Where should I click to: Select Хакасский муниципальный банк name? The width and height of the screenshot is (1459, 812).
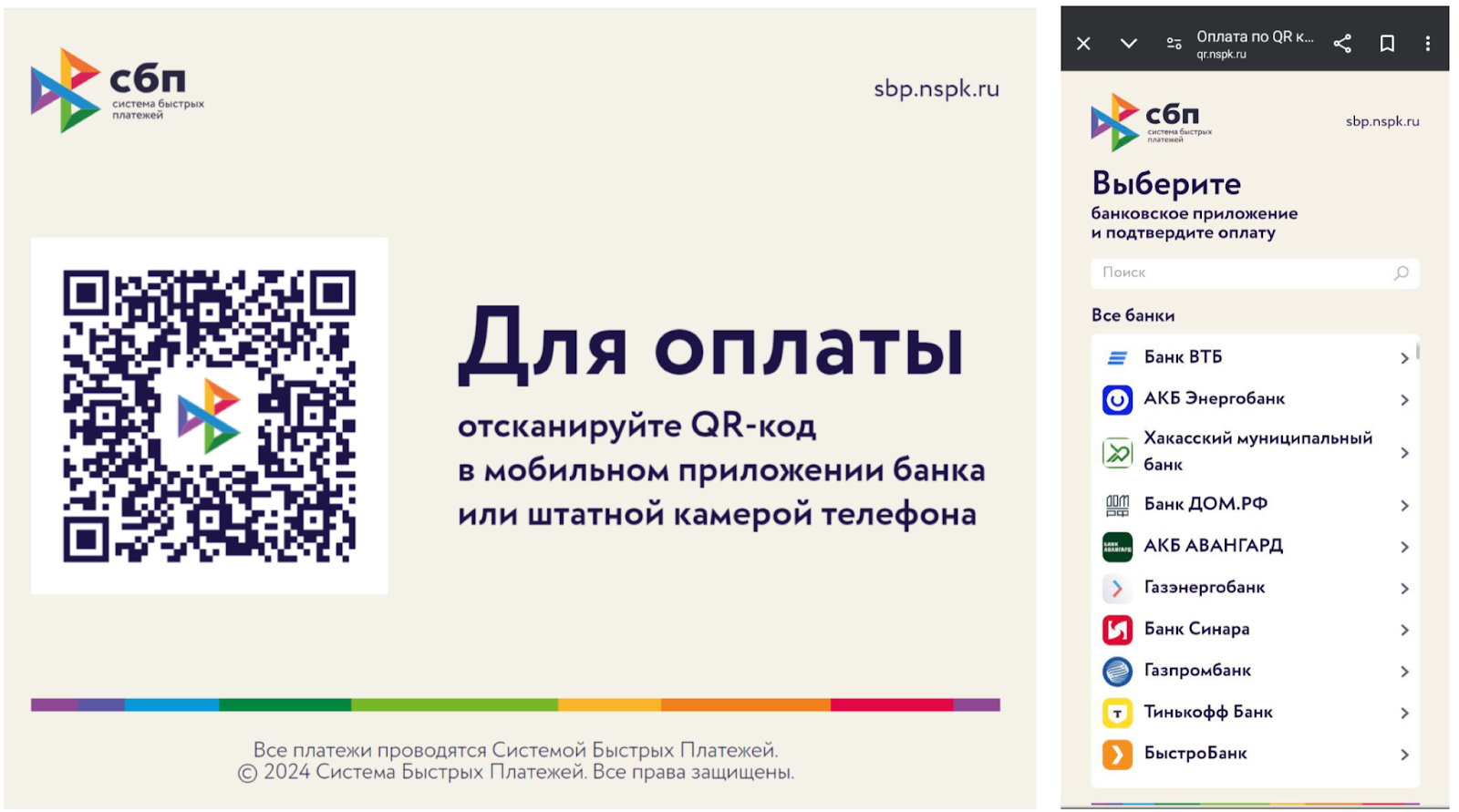(x=1257, y=451)
